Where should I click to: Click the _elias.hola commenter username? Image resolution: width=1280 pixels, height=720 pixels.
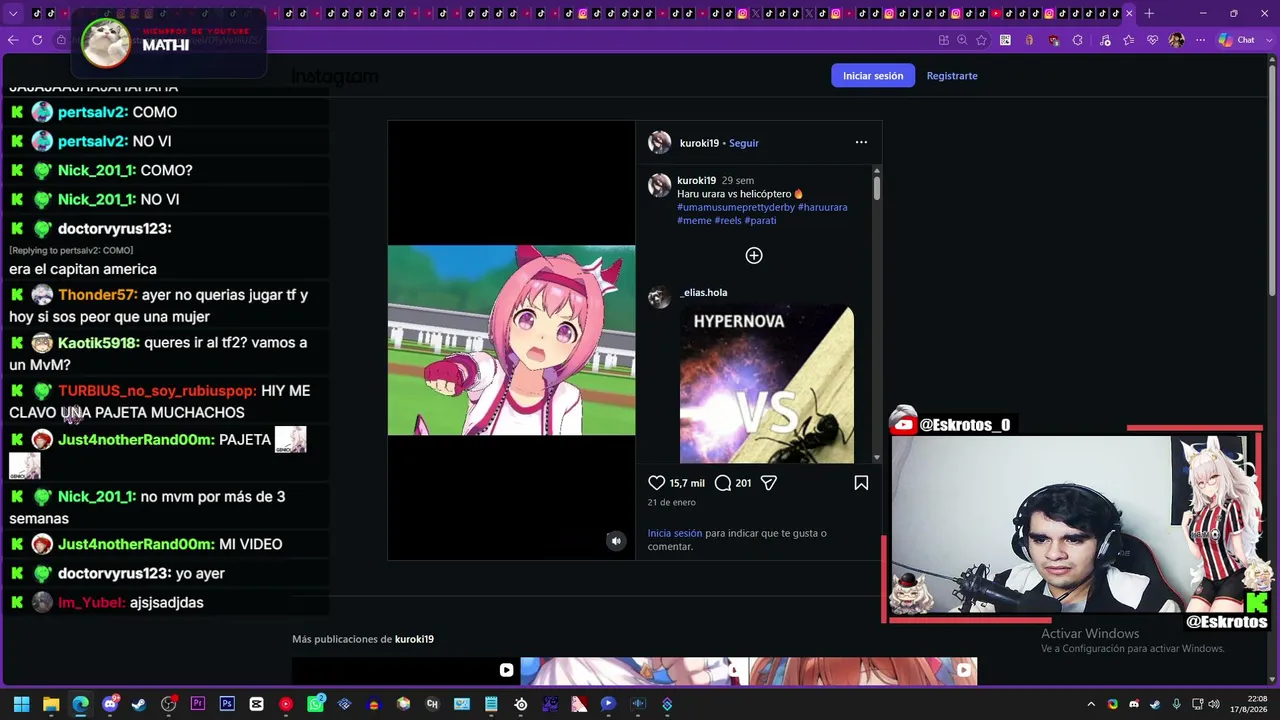704,293
